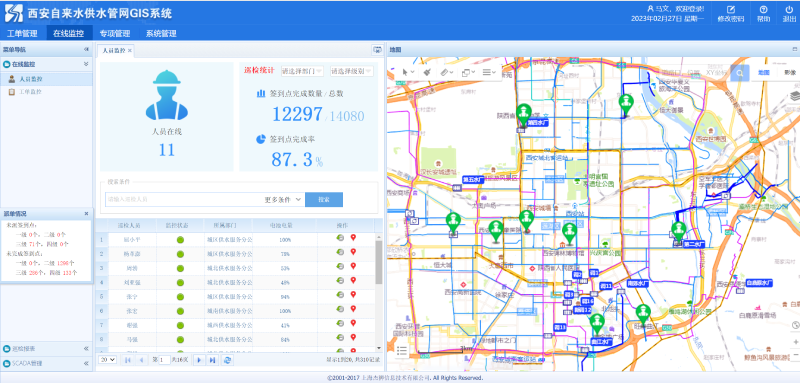Open the map list lines tool
Viewport: 800px width, 383px height.
pos(486,72)
